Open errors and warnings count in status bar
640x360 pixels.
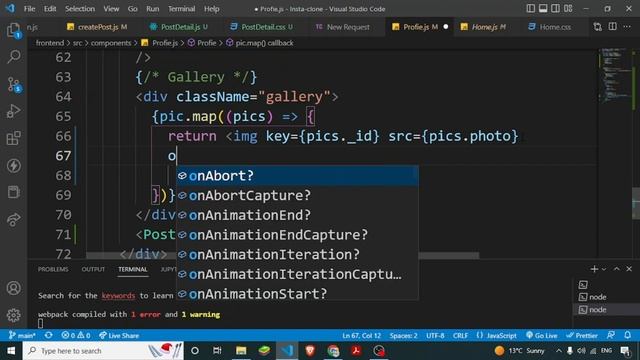pyautogui.click(x=76, y=336)
